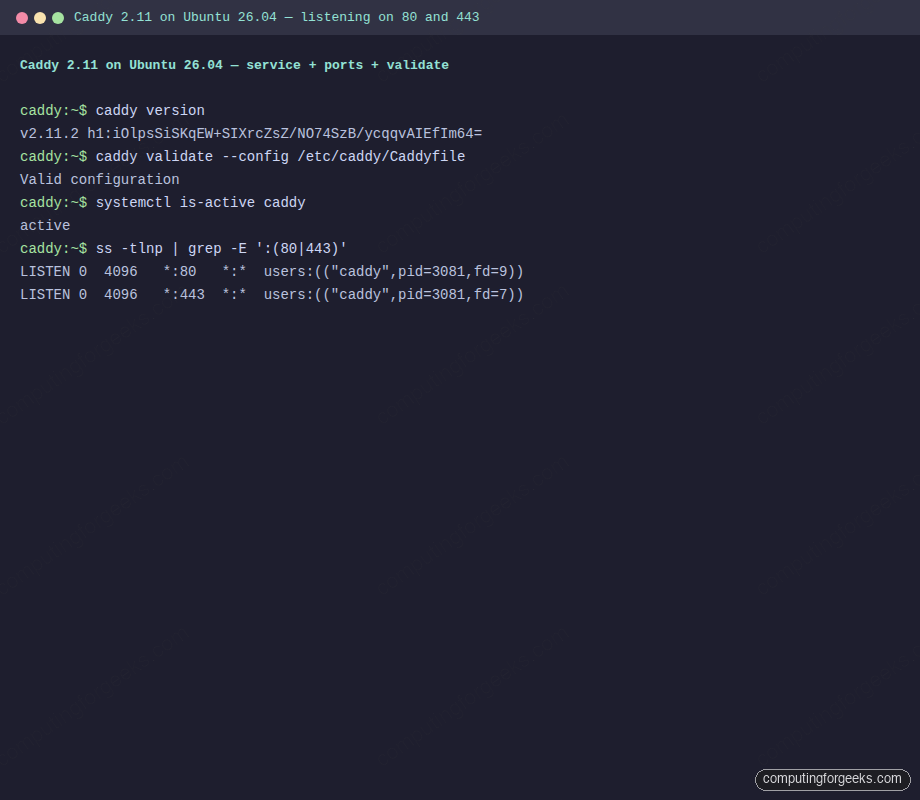Open the computingforgeeks.com link badge
The image size is (920, 800).
tap(833, 779)
